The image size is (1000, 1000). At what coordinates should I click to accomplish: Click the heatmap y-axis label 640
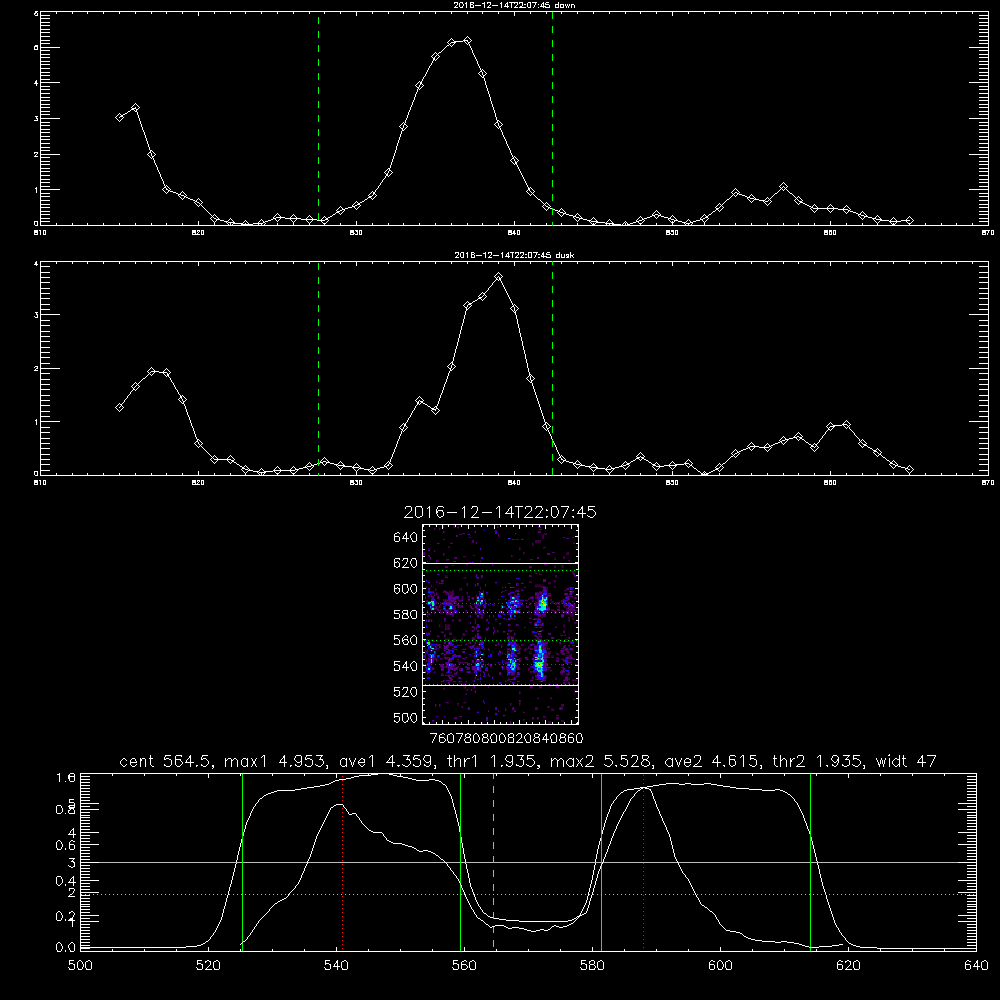(x=406, y=538)
